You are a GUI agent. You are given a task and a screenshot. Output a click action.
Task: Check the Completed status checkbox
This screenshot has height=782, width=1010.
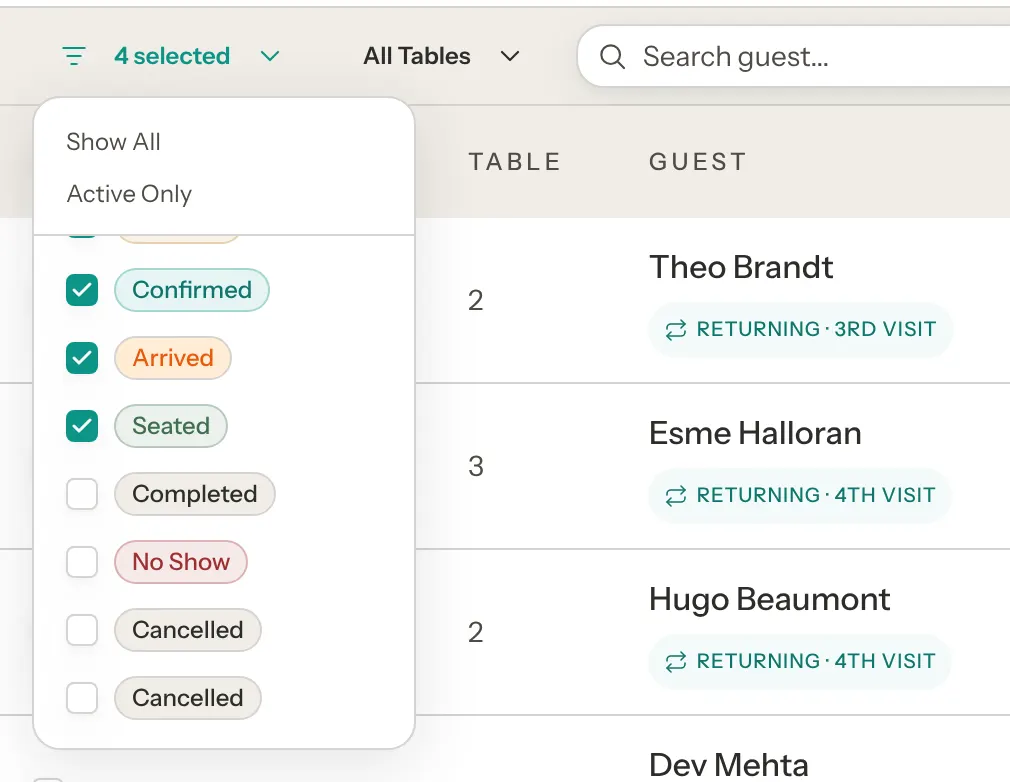click(x=82, y=494)
